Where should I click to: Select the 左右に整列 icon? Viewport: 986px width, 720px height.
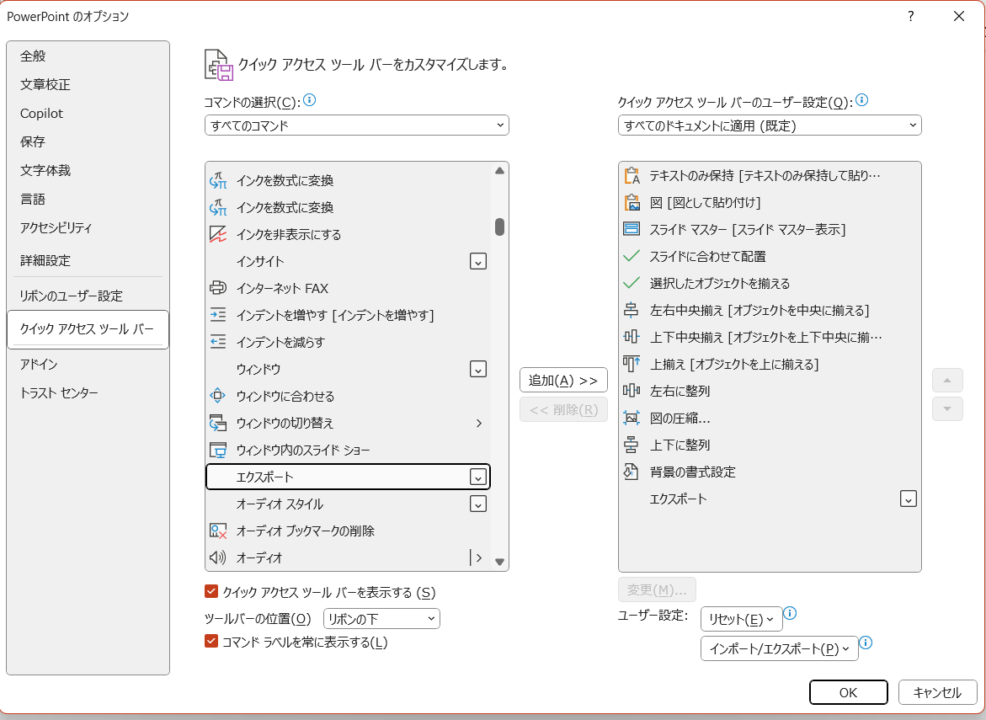pyautogui.click(x=631, y=391)
